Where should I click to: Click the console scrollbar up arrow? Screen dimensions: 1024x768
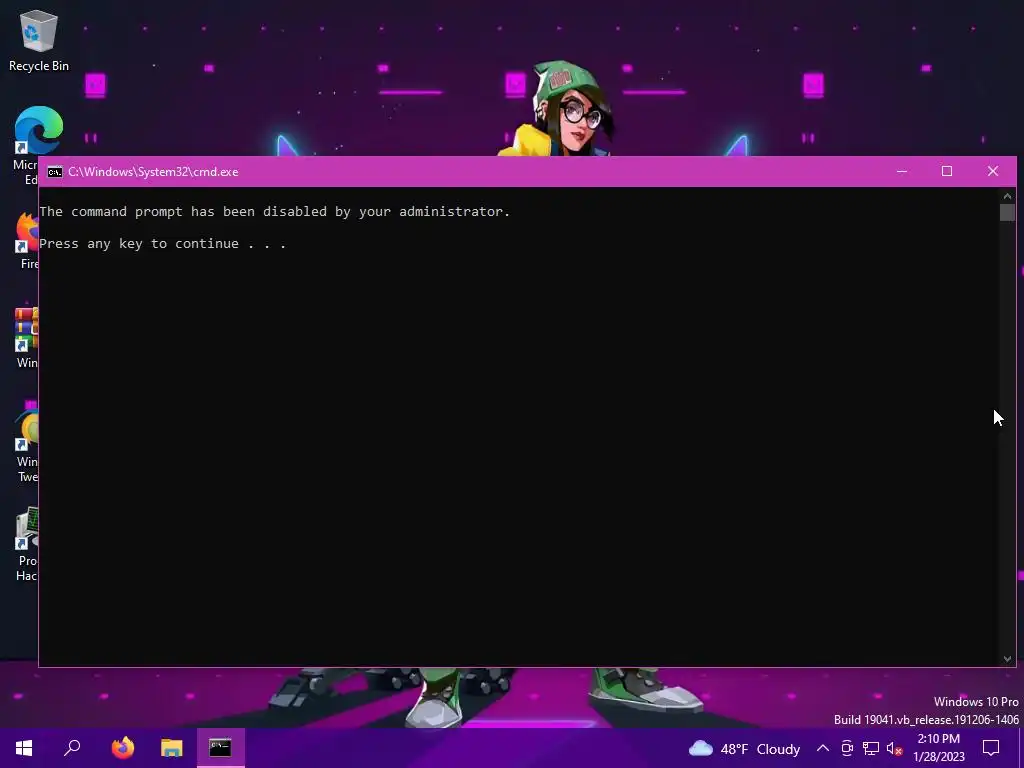tap(1007, 196)
